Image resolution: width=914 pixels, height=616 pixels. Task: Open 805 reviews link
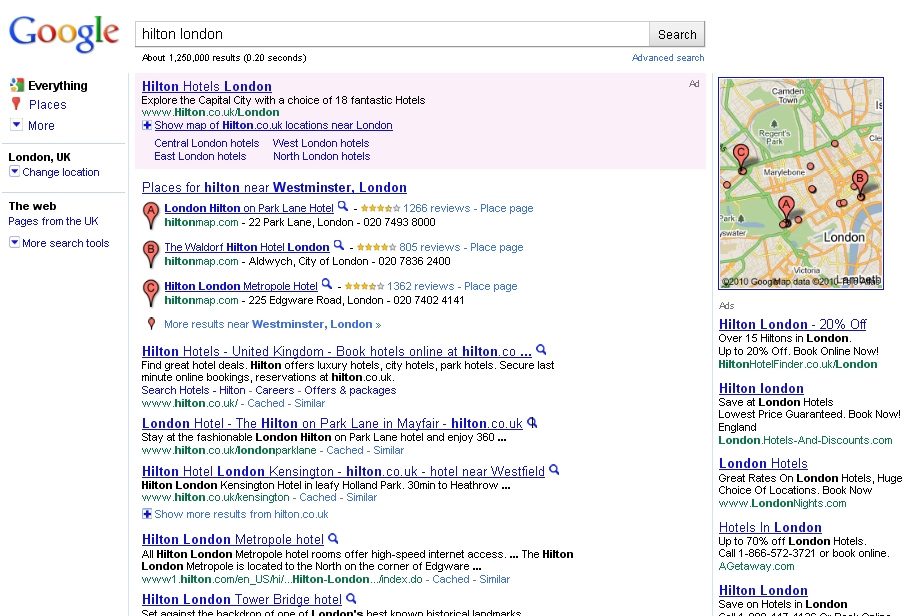[430, 247]
